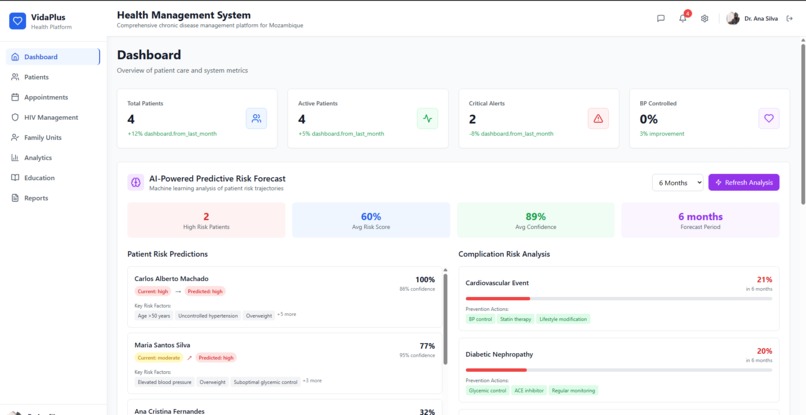Click "+5 more" risk factors for Carlos
This screenshot has height=415, width=806.
(287, 314)
